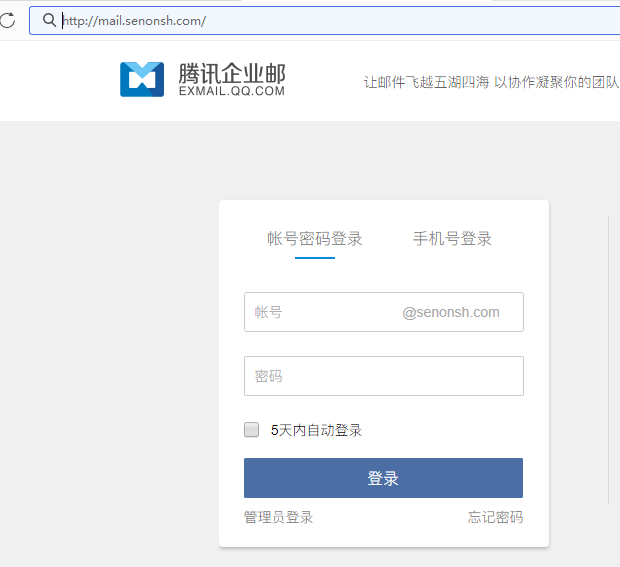The height and width of the screenshot is (567, 620).
Task: Click the @senonsh.com domain suffix
Action: click(x=451, y=312)
